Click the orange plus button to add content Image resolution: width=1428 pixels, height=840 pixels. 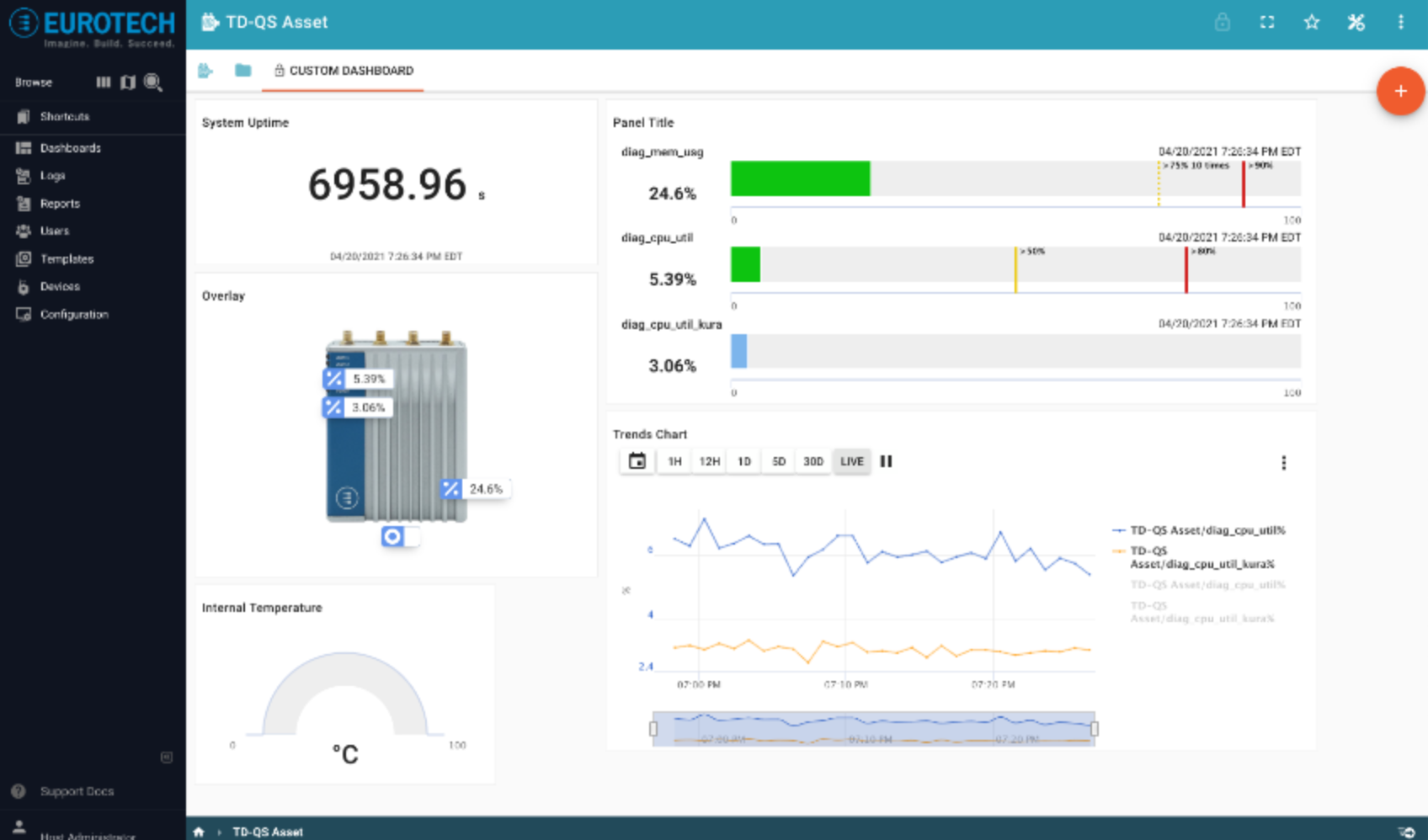[x=1400, y=91]
